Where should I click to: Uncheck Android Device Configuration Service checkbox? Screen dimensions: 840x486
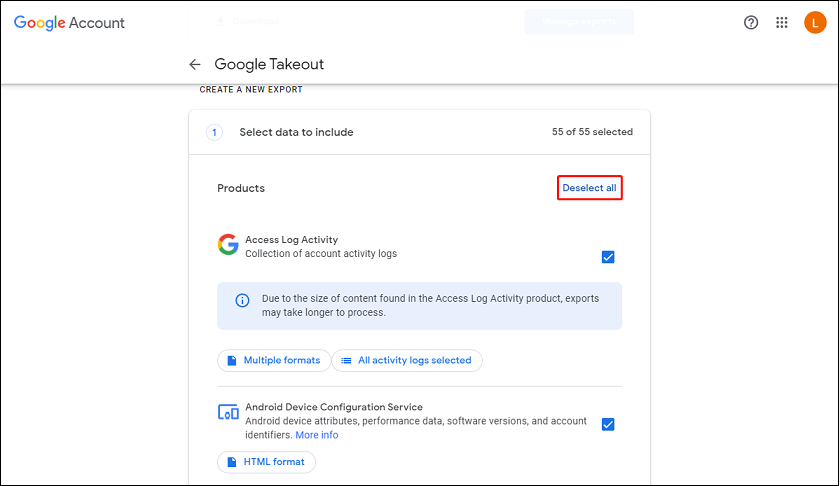(x=608, y=424)
